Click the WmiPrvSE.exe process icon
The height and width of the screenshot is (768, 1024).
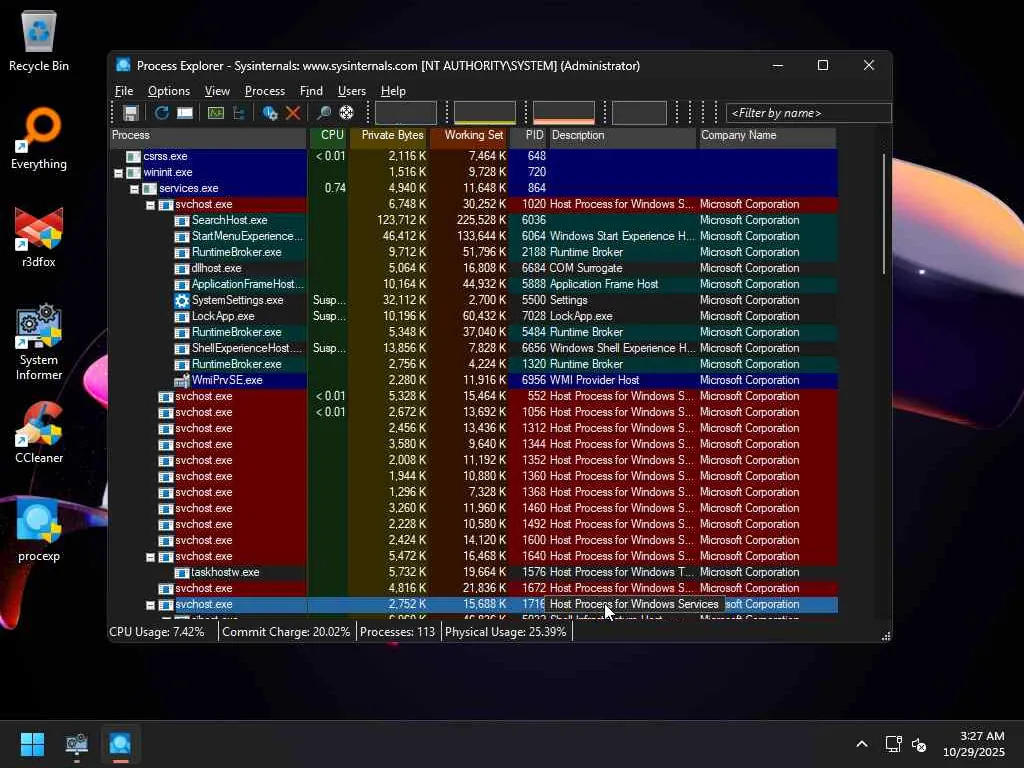[182, 380]
